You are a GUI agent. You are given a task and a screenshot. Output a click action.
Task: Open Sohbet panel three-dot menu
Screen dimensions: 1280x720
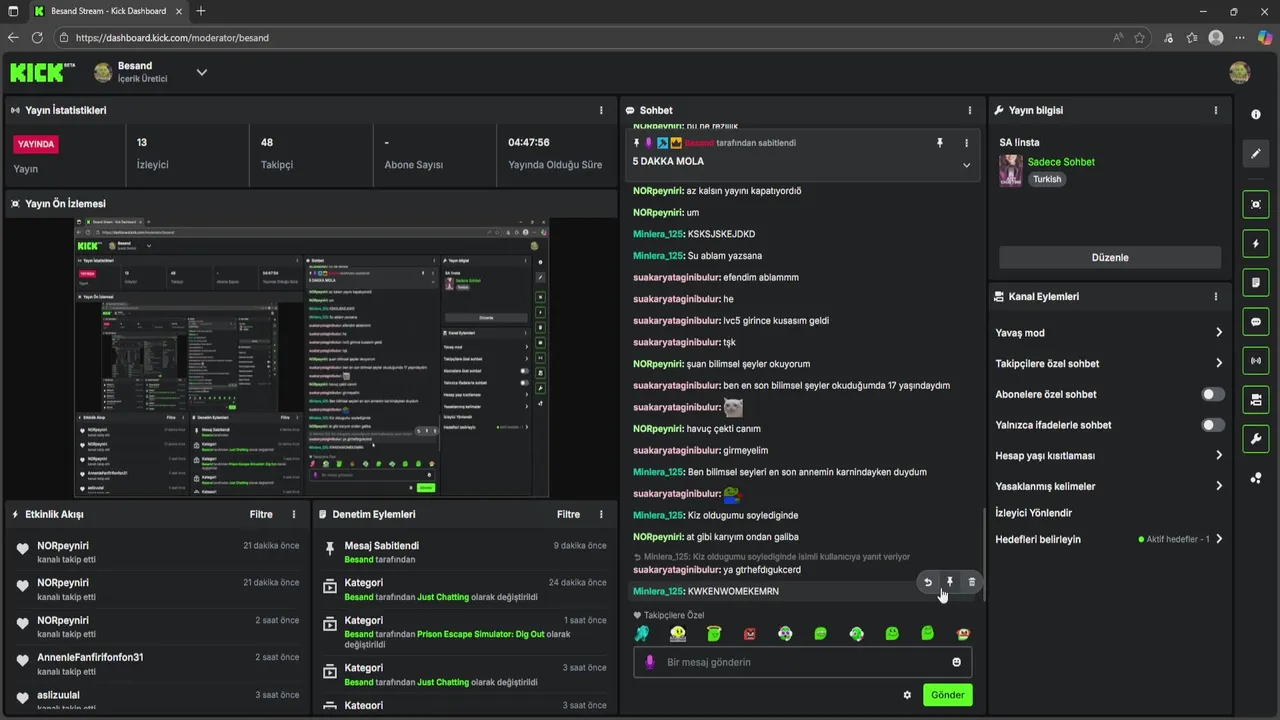point(969,110)
